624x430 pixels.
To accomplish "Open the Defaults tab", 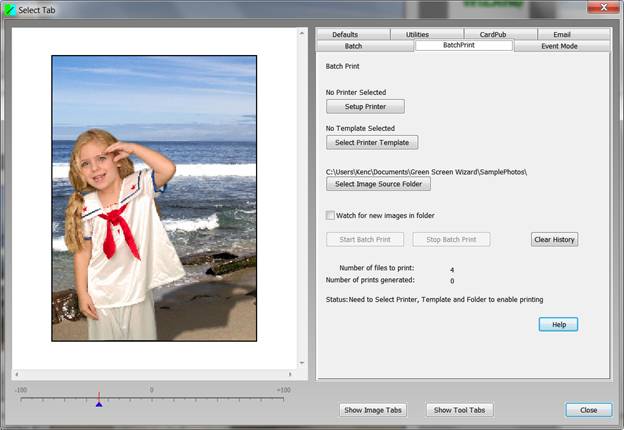I will [345, 35].
